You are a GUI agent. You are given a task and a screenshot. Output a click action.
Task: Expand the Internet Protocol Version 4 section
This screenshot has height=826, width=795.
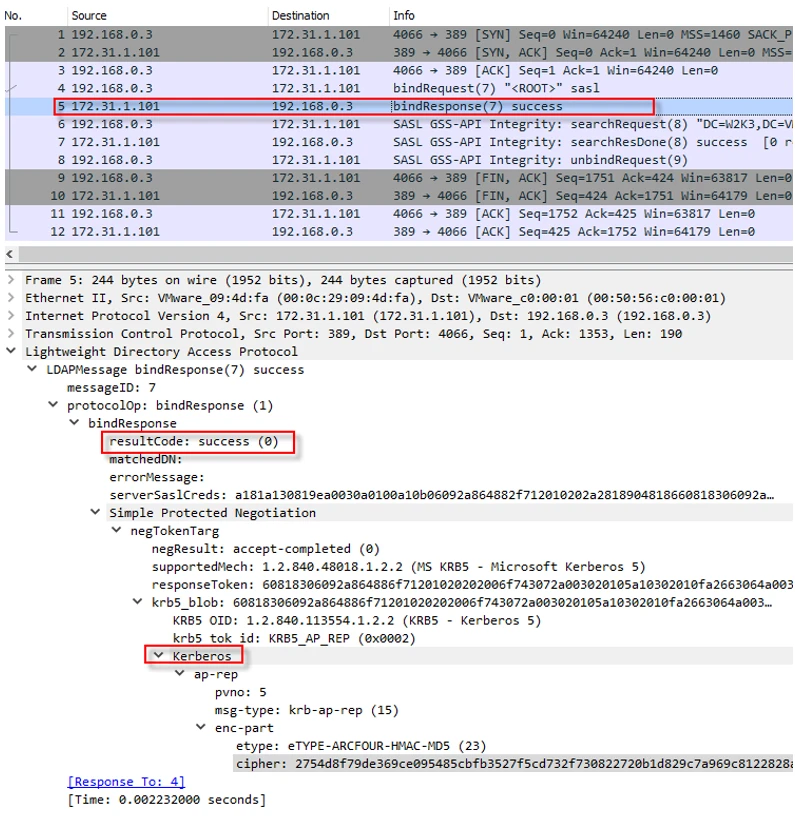click(x=11, y=317)
